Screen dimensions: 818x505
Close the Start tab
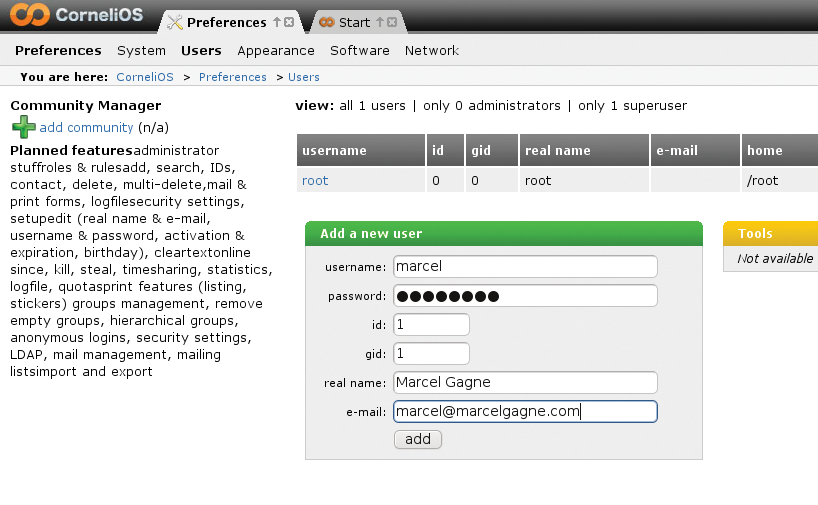click(x=392, y=22)
